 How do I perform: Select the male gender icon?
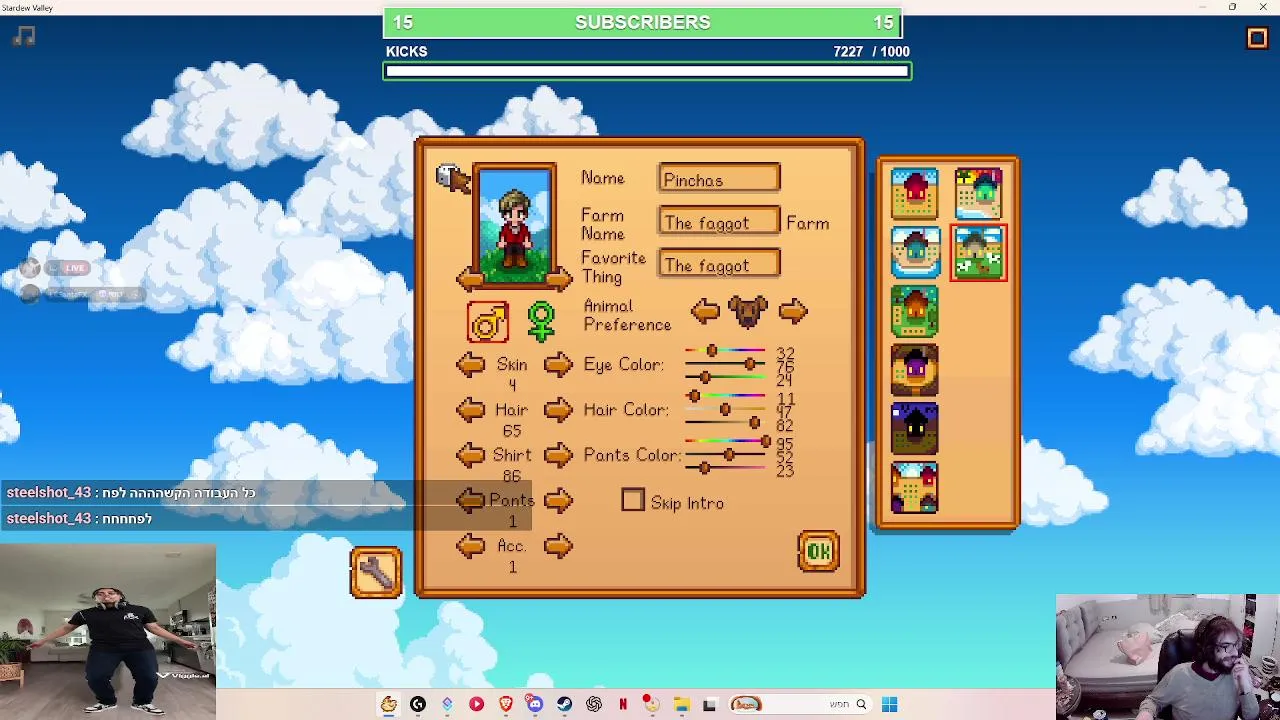488,322
